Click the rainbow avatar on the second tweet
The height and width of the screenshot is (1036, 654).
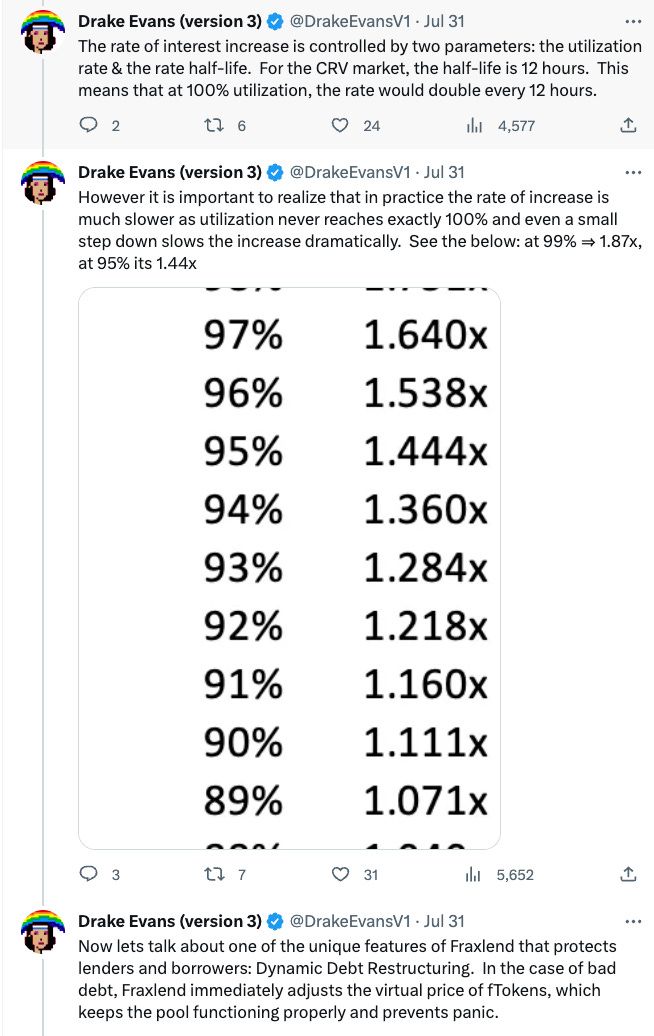pos(43,183)
